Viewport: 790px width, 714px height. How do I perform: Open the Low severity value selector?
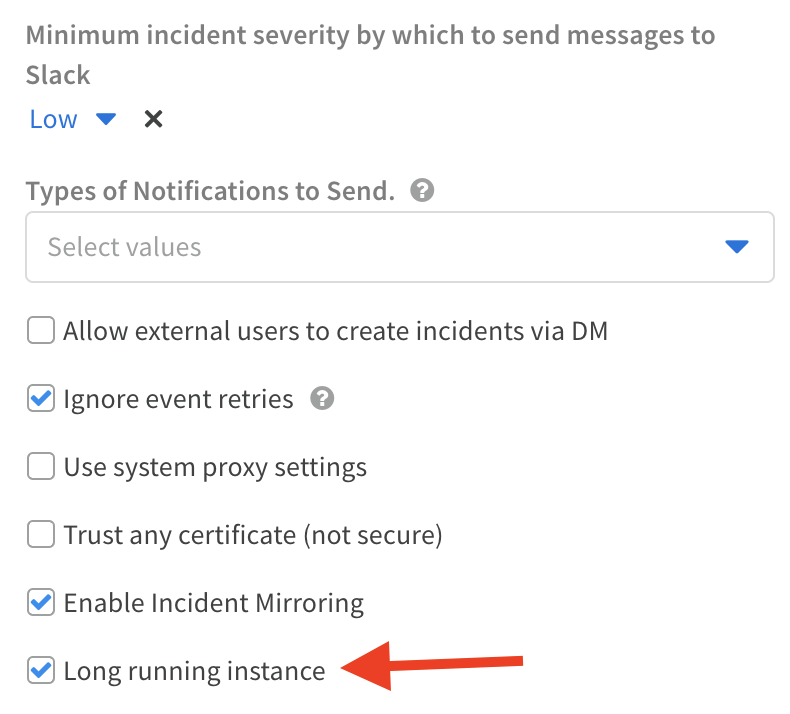[x=54, y=120]
